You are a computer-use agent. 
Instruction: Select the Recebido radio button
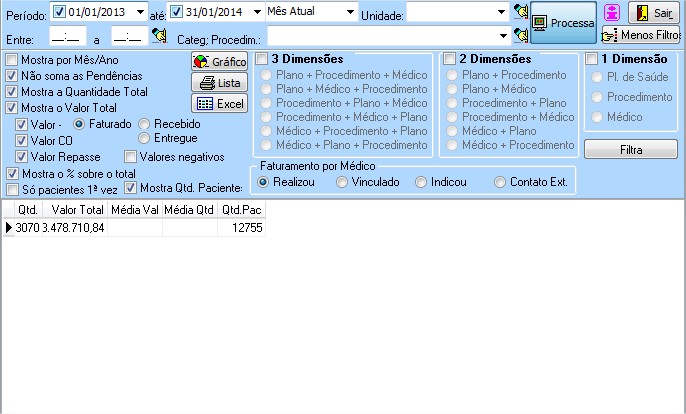click(146, 124)
